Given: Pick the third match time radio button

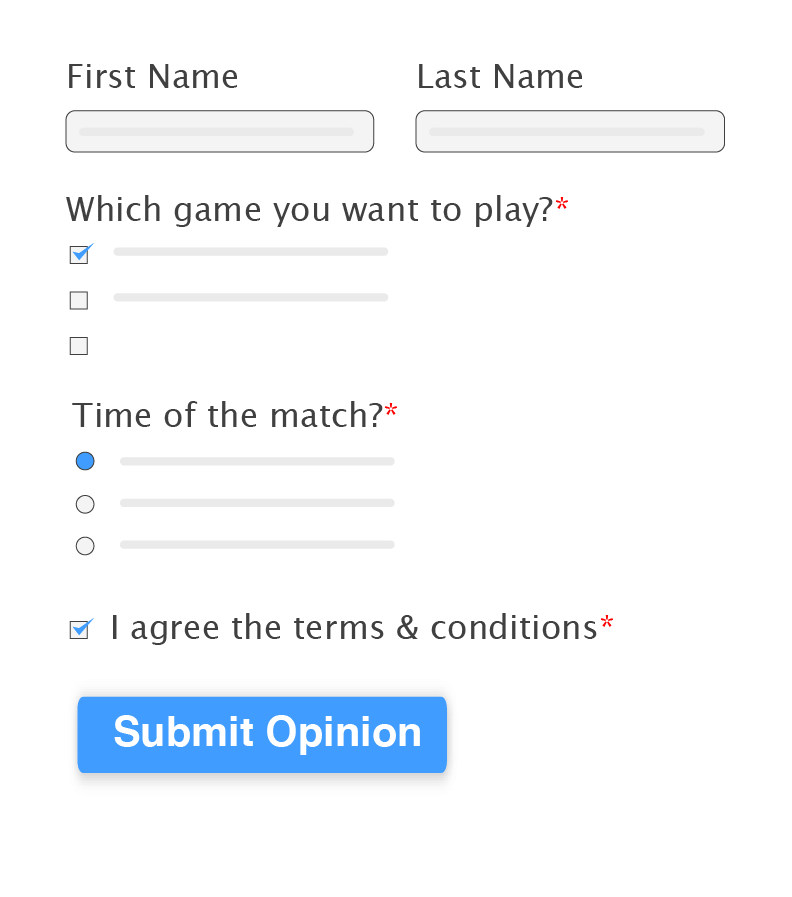Looking at the screenshot, I should point(85,546).
